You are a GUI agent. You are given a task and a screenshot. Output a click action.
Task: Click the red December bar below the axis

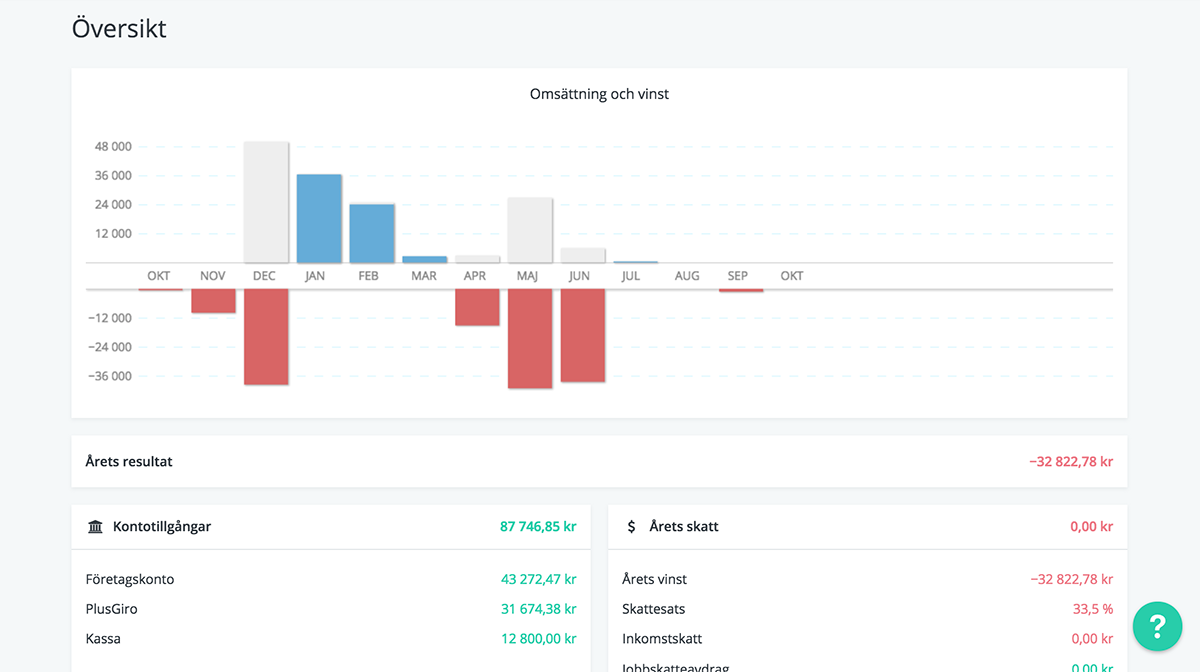(266, 337)
